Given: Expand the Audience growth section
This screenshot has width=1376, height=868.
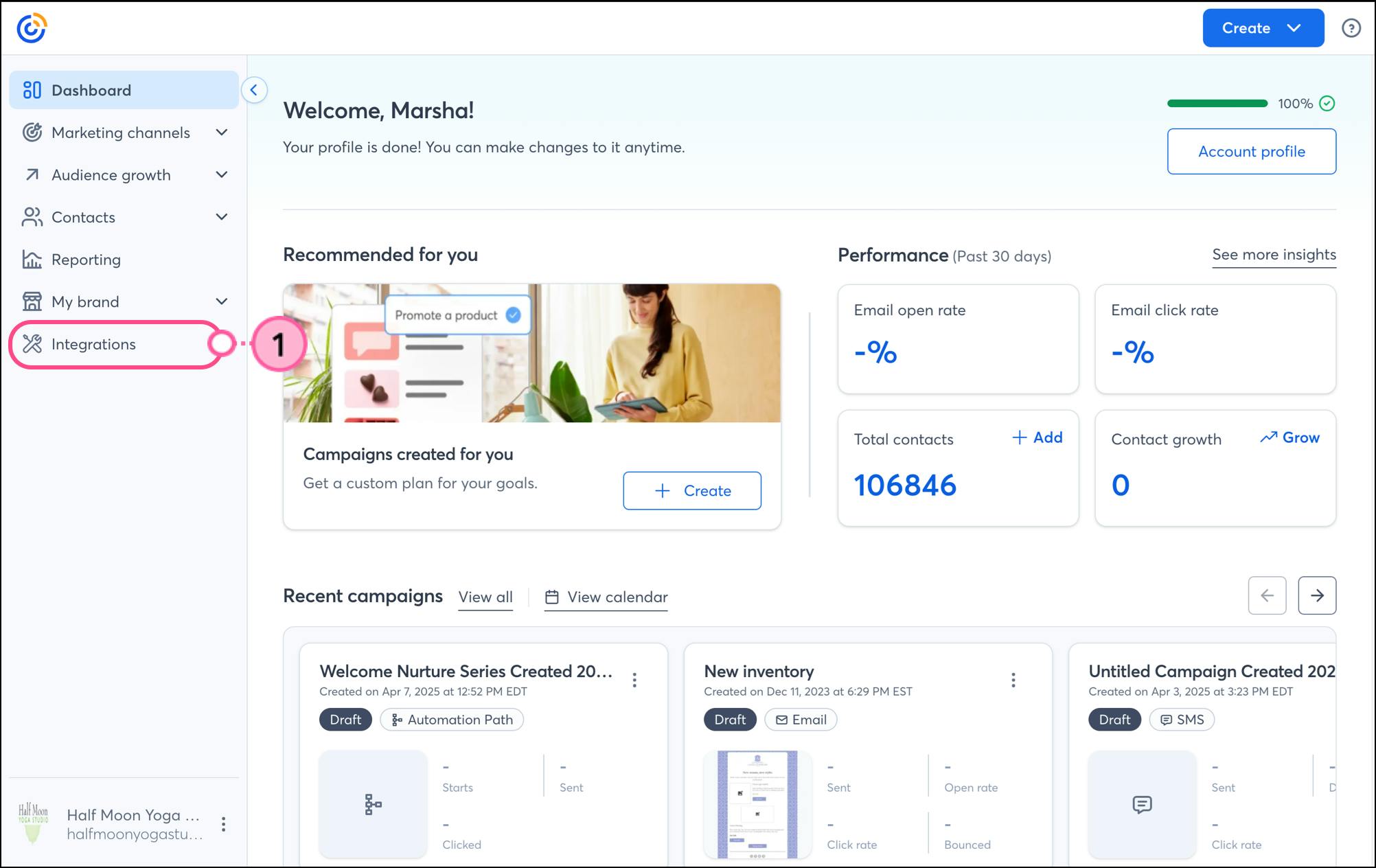Looking at the screenshot, I should coord(221,175).
